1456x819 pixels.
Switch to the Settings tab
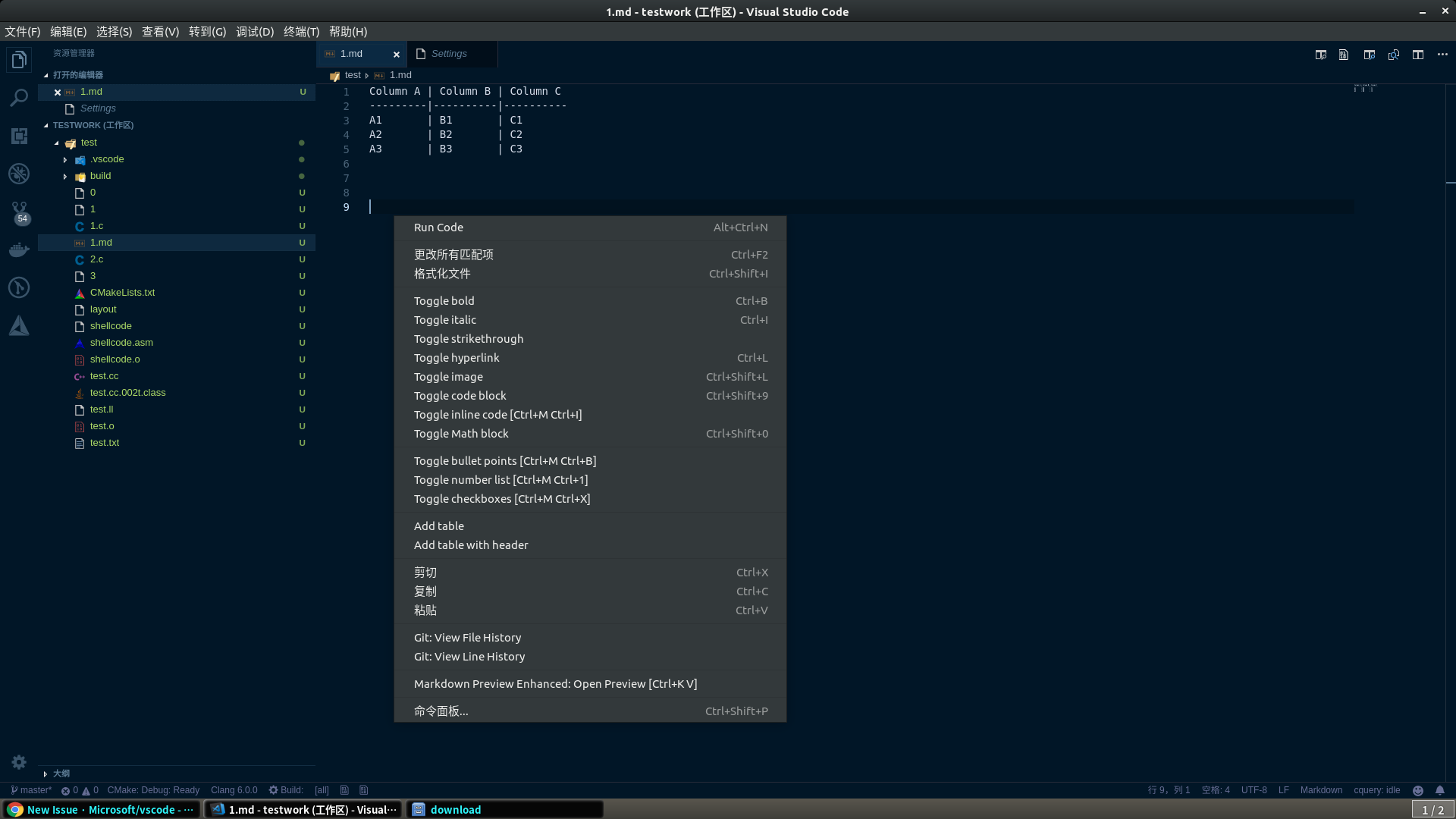(450, 53)
